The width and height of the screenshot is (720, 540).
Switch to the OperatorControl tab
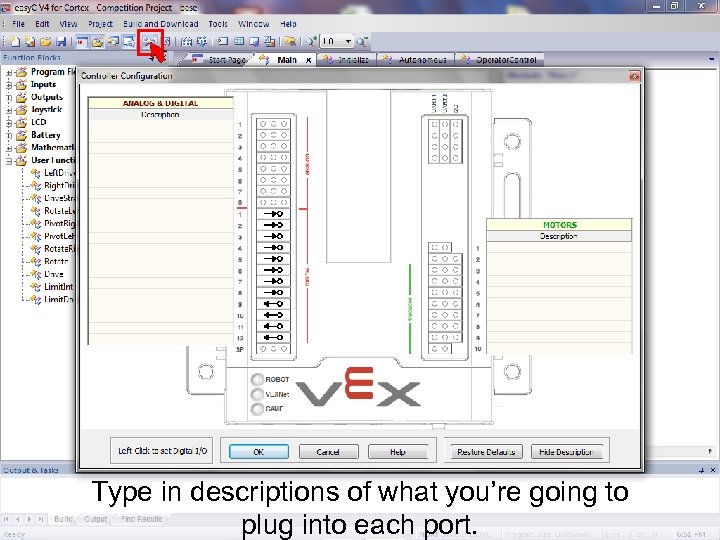[x=500, y=60]
